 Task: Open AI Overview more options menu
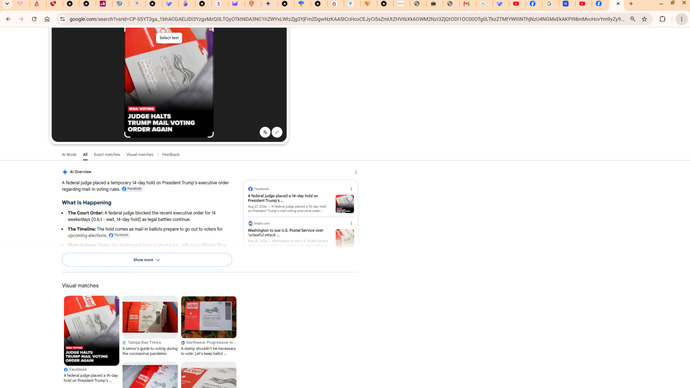pyautogui.click(x=356, y=172)
